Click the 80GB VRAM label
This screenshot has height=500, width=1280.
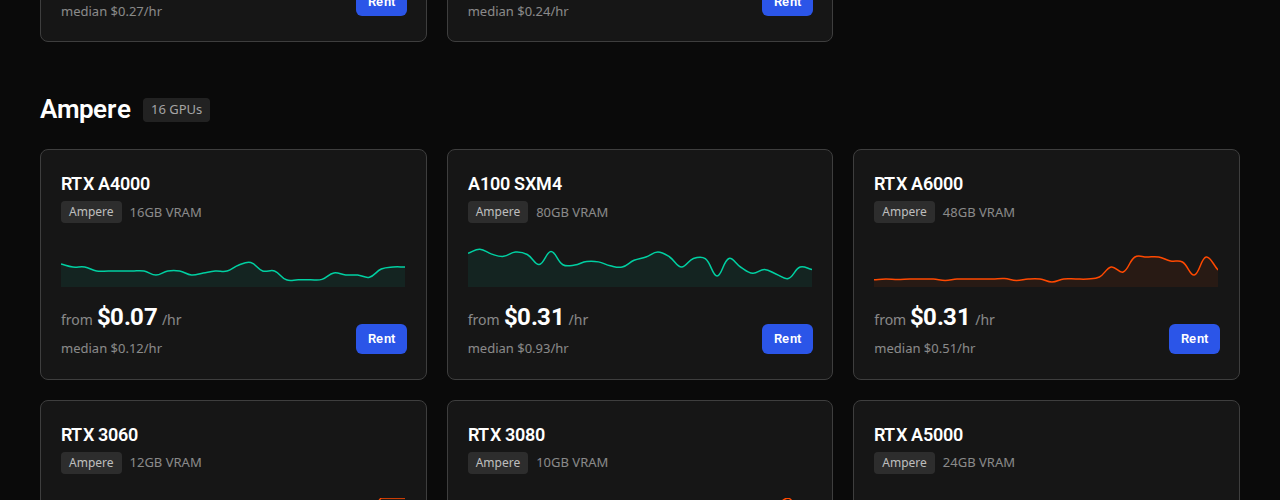click(x=572, y=212)
